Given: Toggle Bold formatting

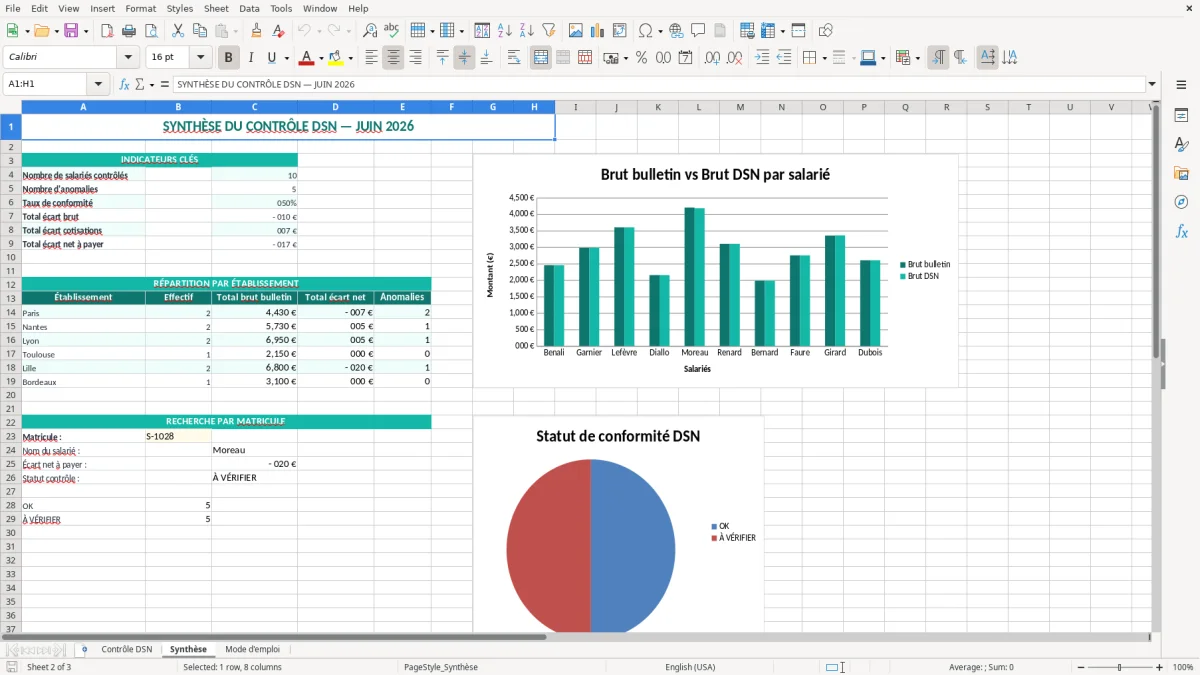Looking at the screenshot, I should (x=229, y=58).
